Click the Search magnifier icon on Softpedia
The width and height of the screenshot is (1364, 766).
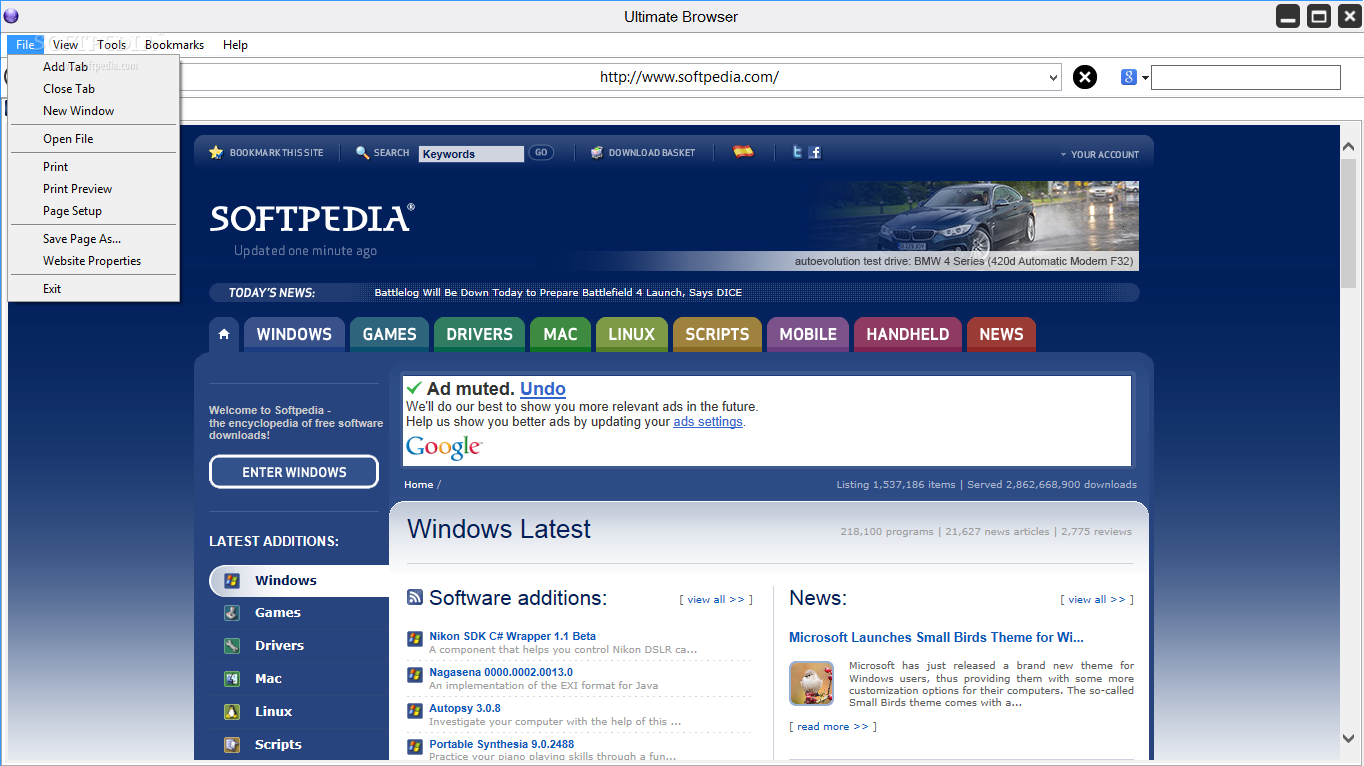(363, 153)
